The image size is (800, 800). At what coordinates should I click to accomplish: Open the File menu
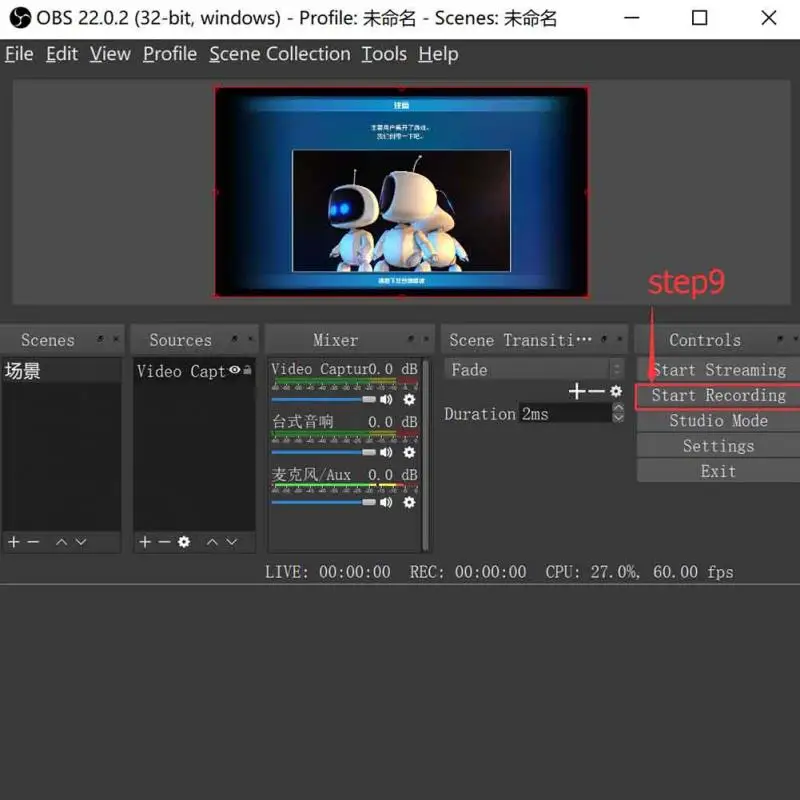coord(19,54)
